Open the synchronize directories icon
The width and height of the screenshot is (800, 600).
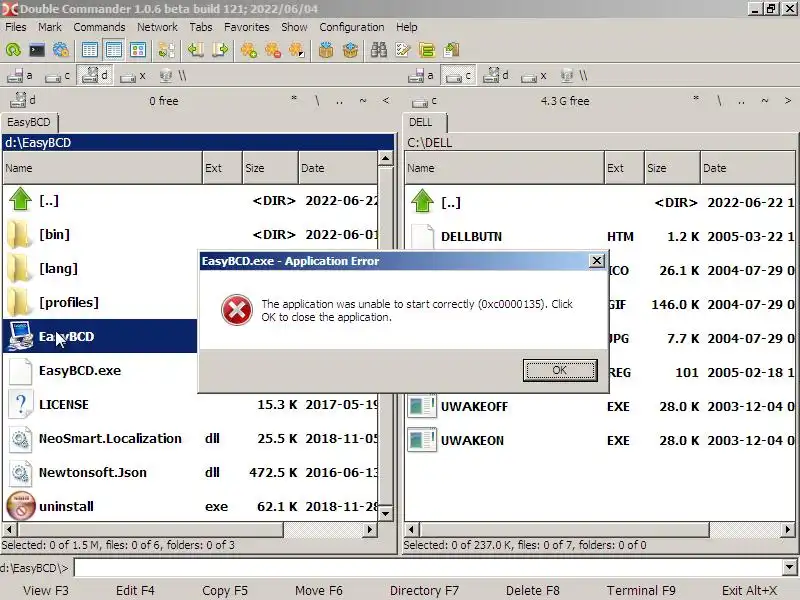pos(427,50)
